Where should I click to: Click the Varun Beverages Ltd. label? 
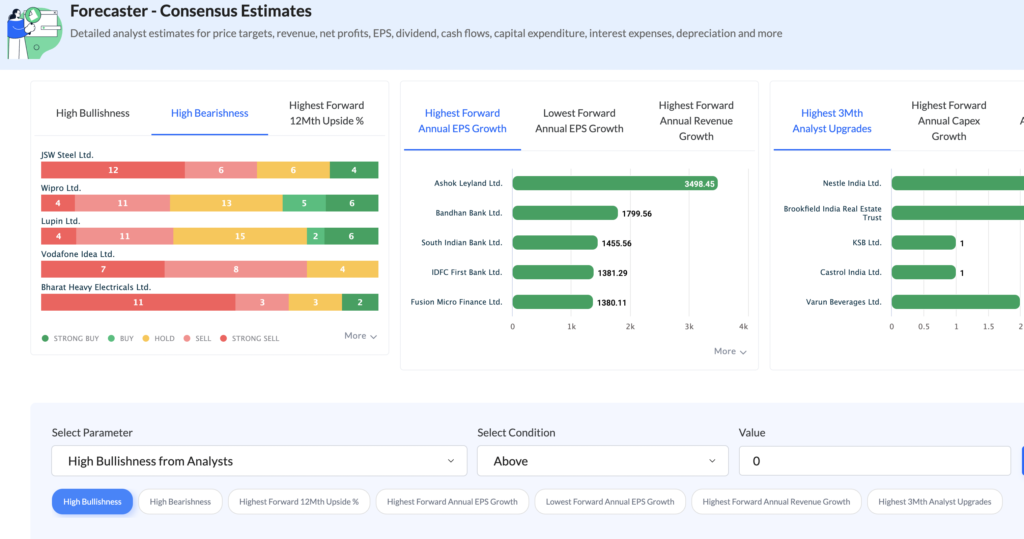(844, 302)
